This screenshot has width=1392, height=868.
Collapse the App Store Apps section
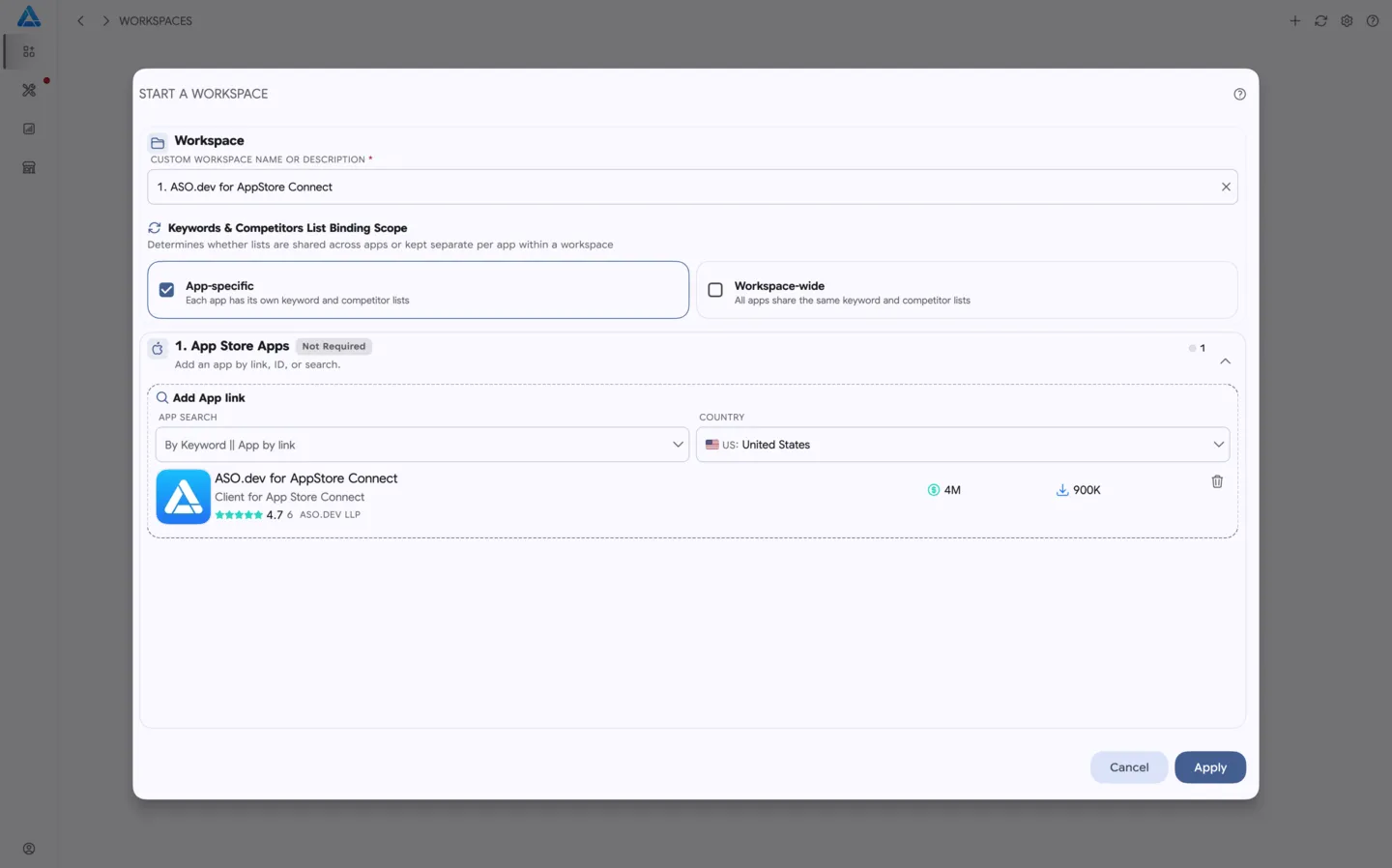point(1225,362)
